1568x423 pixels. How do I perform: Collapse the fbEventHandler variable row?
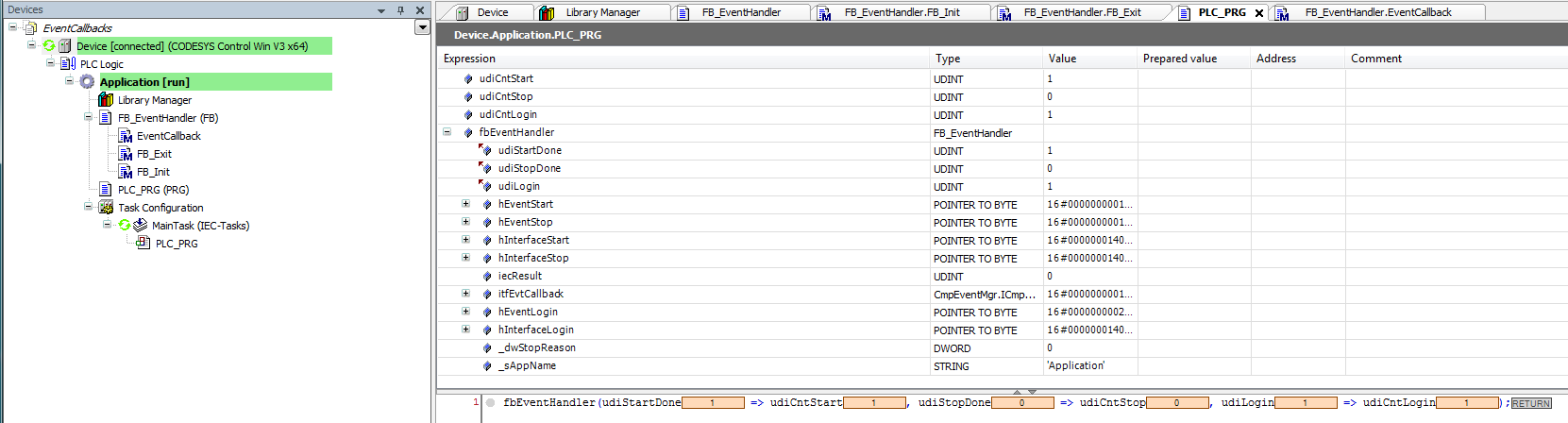click(447, 132)
